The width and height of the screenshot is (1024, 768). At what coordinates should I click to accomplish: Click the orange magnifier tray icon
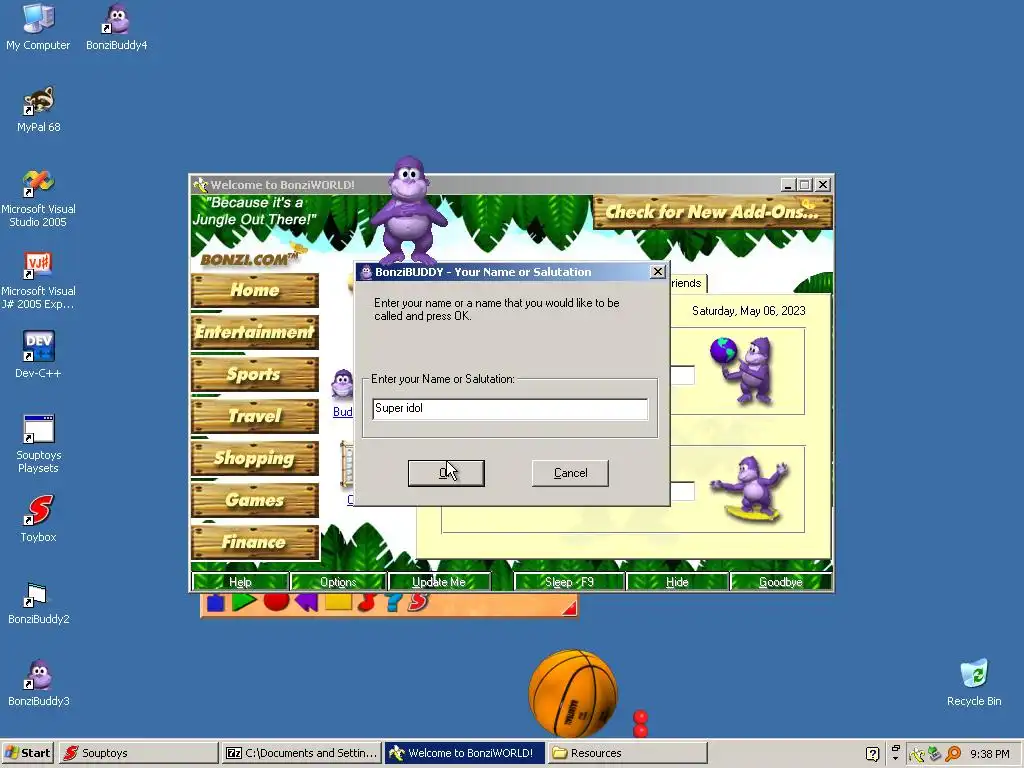pyautogui.click(x=953, y=754)
